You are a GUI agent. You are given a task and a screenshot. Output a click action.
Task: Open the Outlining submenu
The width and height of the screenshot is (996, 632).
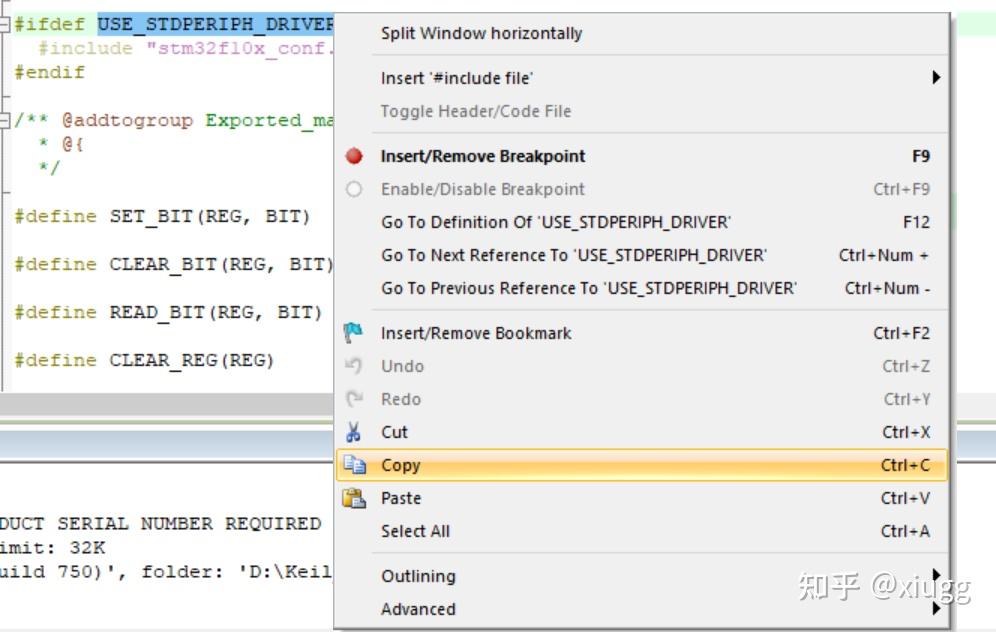pyautogui.click(x=642, y=576)
